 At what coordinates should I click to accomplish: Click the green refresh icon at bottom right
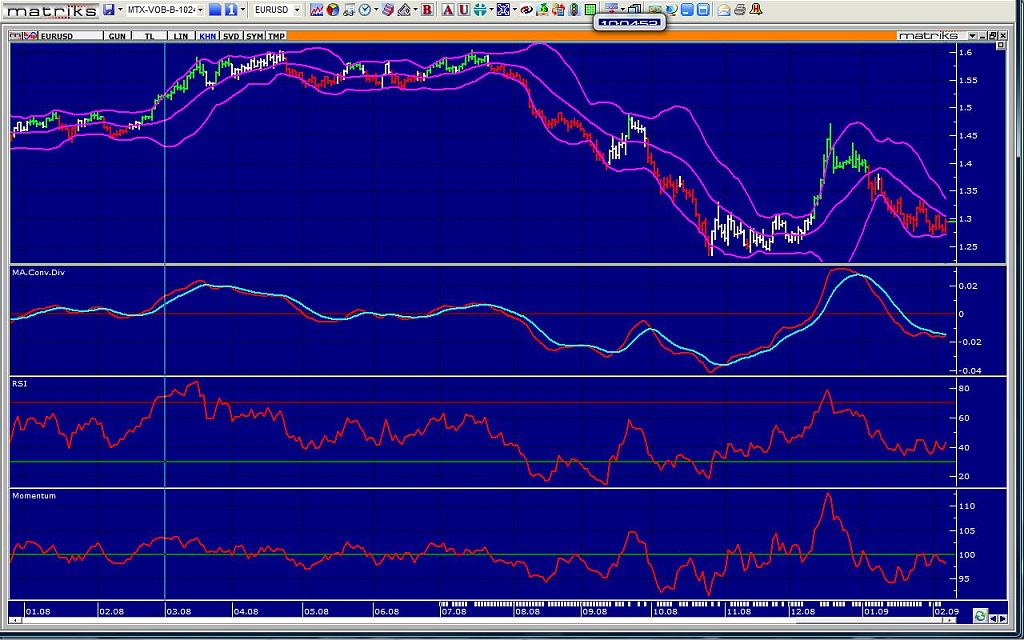(981, 615)
